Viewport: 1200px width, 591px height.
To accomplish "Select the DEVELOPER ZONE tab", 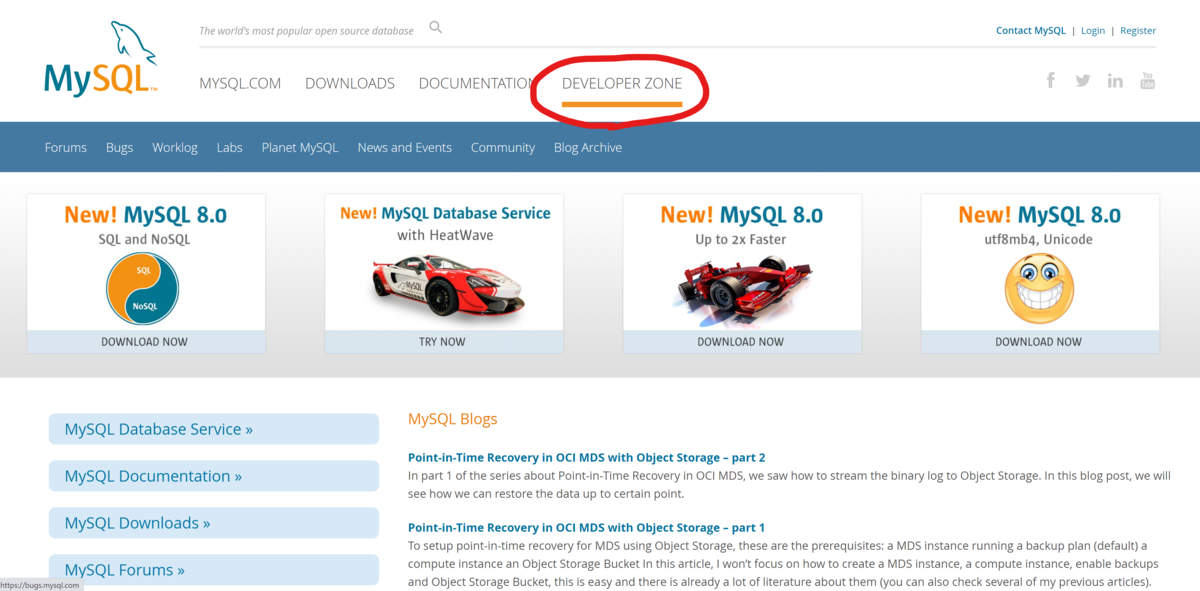I will pyautogui.click(x=622, y=83).
